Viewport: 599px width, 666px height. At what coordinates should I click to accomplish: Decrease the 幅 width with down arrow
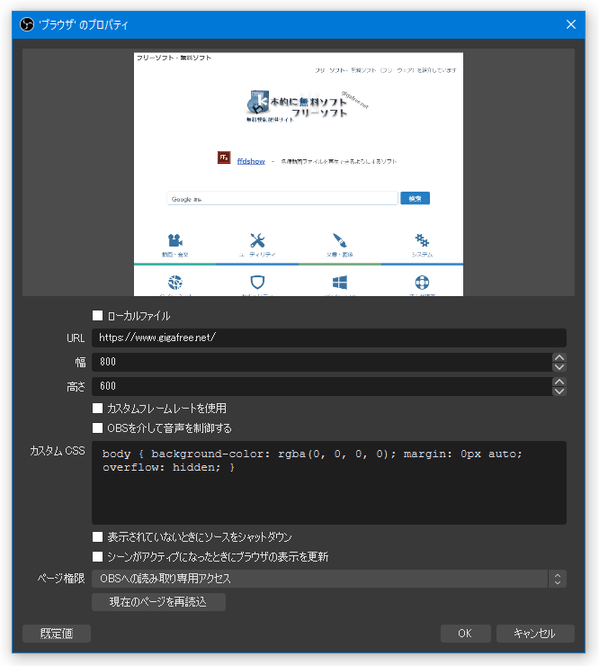[x=559, y=367]
